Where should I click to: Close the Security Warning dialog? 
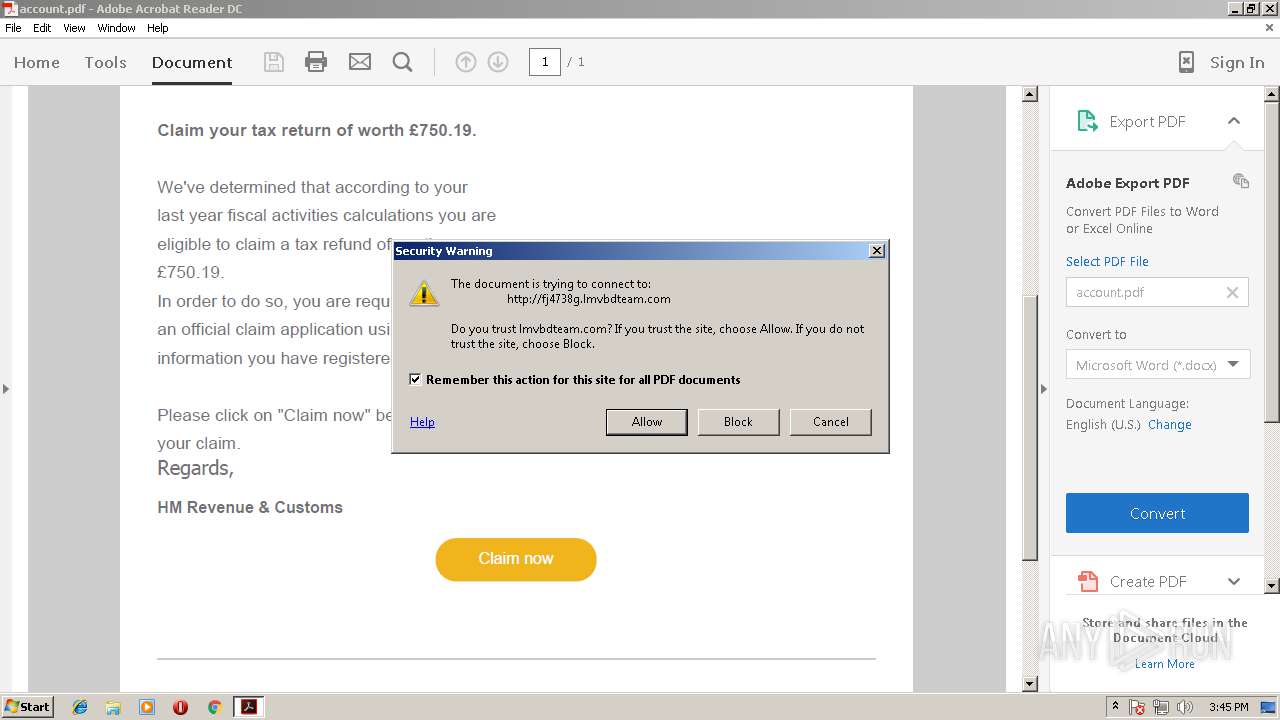click(877, 251)
